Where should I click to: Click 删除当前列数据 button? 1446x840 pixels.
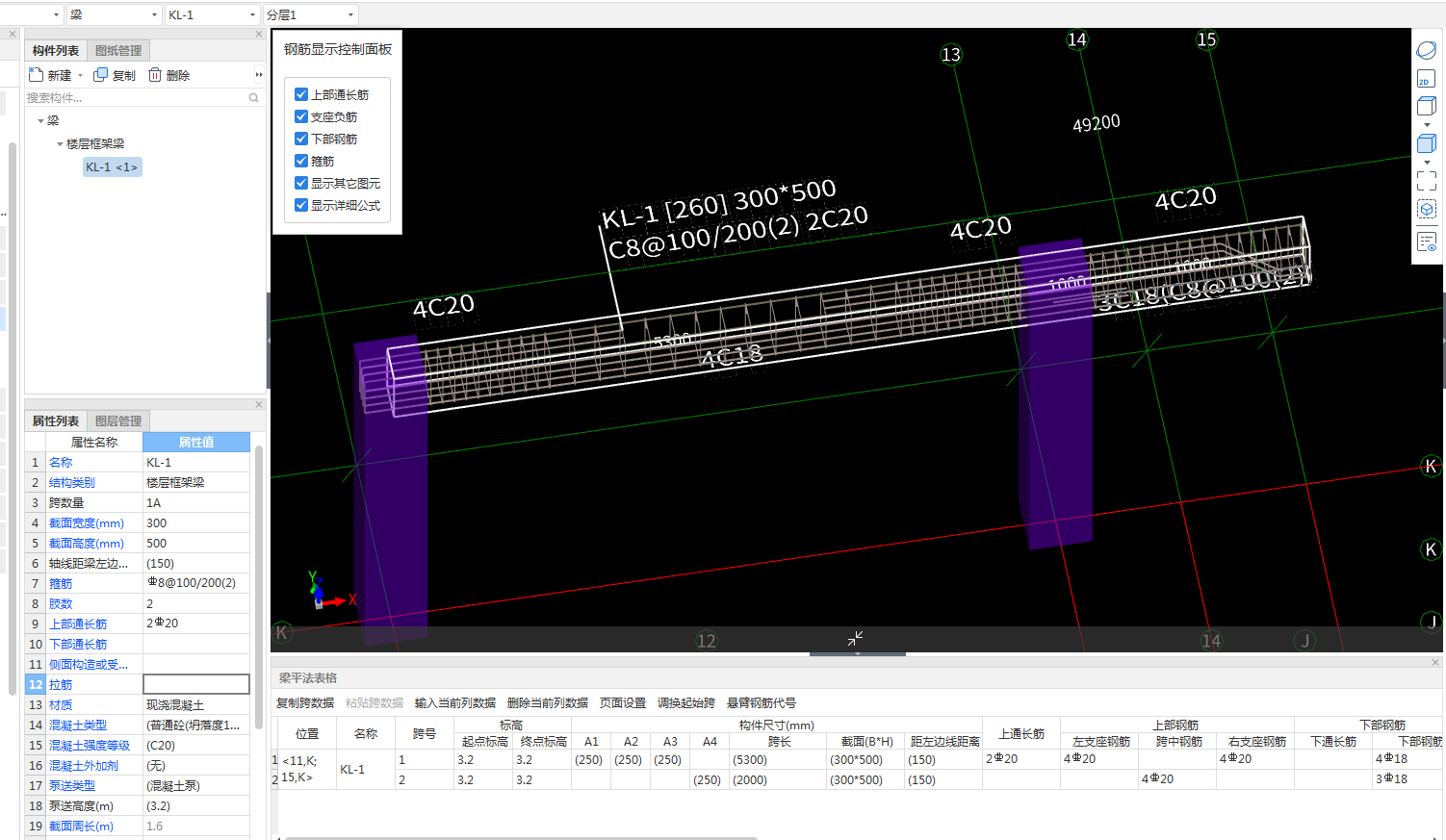coord(548,703)
